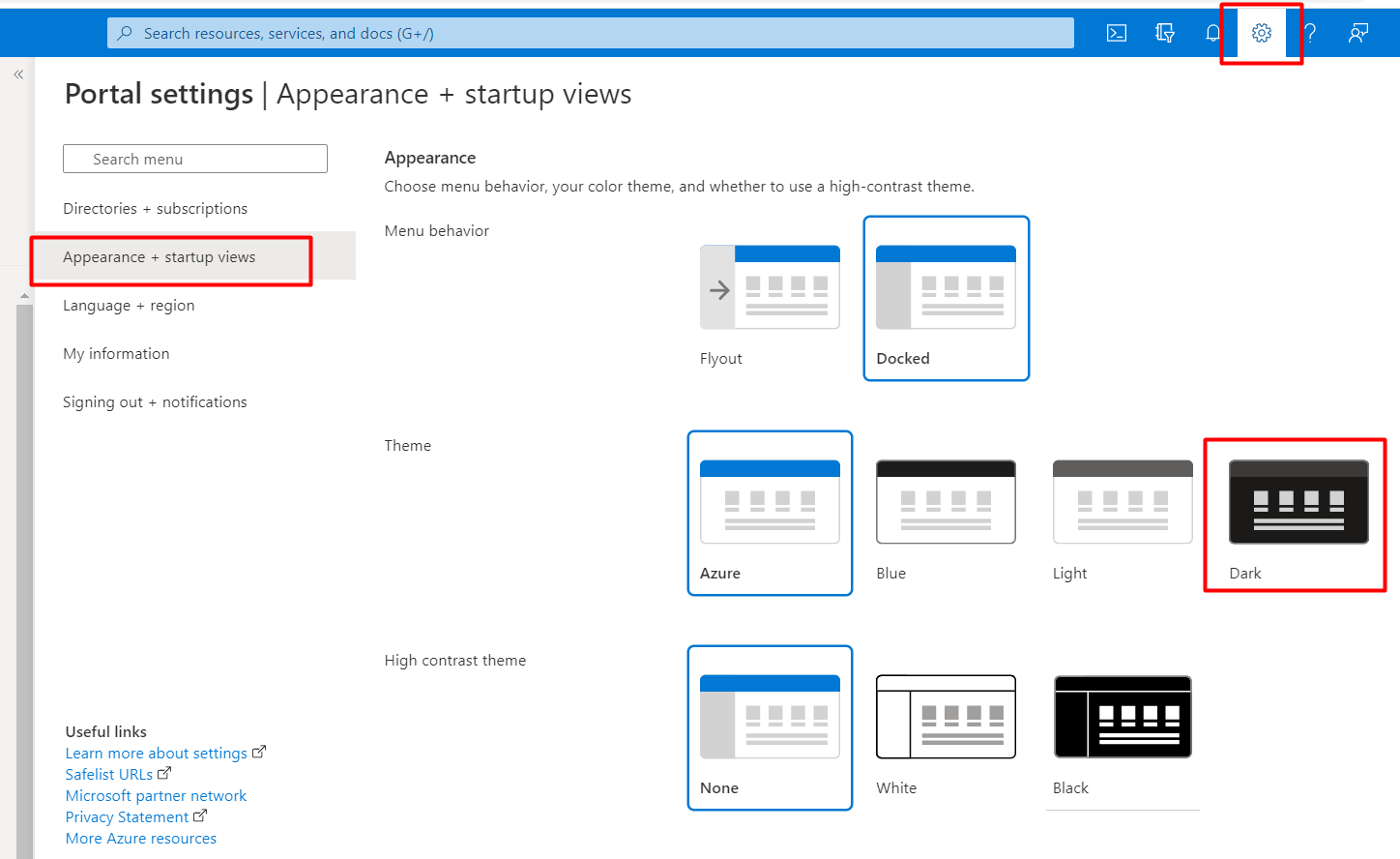Click the Search menu input field
The height and width of the screenshot is (859, 1400).
[195, 159]
